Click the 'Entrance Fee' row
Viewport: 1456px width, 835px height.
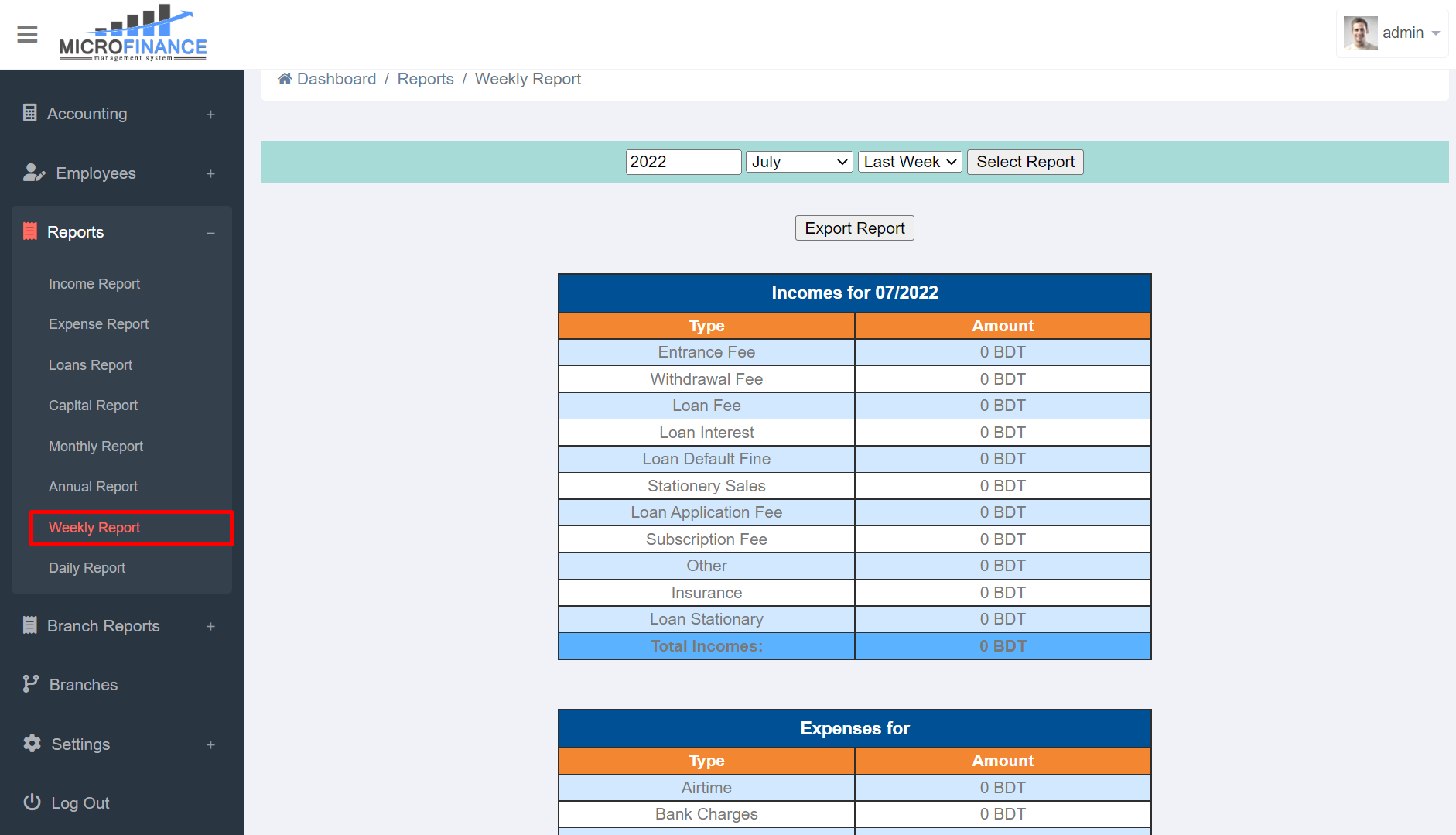click(854, 352)
